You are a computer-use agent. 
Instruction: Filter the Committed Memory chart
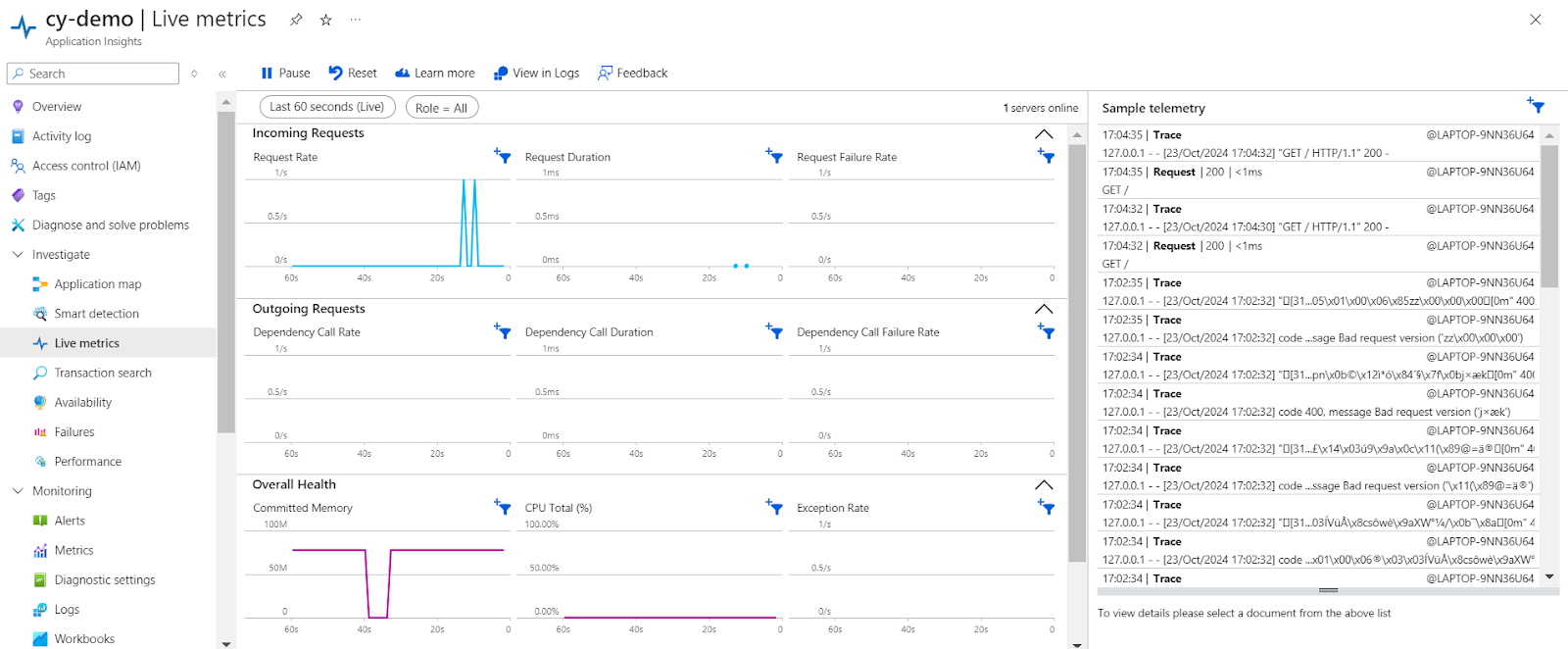pos(503,507)
